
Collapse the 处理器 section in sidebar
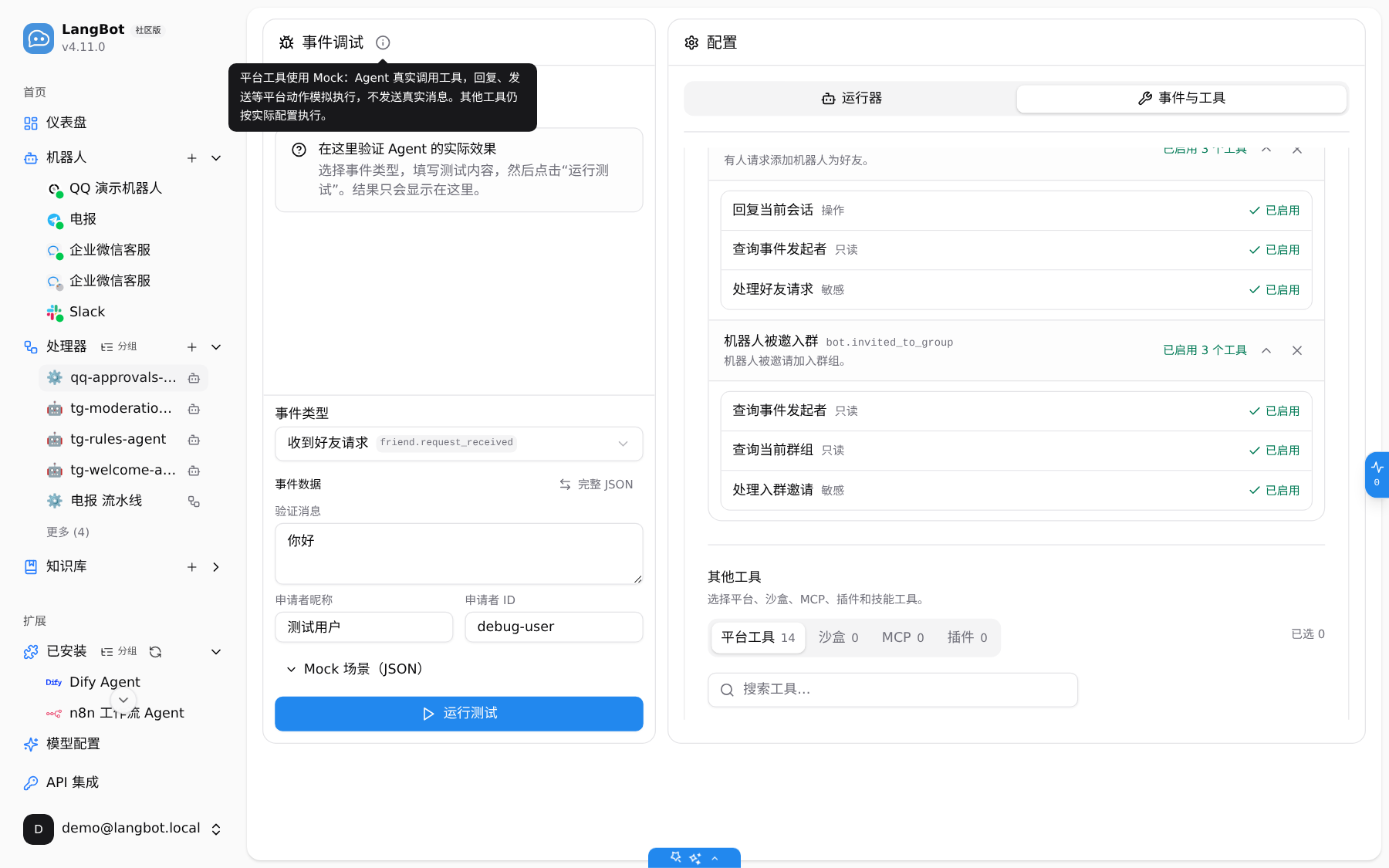tap(216, 347)
